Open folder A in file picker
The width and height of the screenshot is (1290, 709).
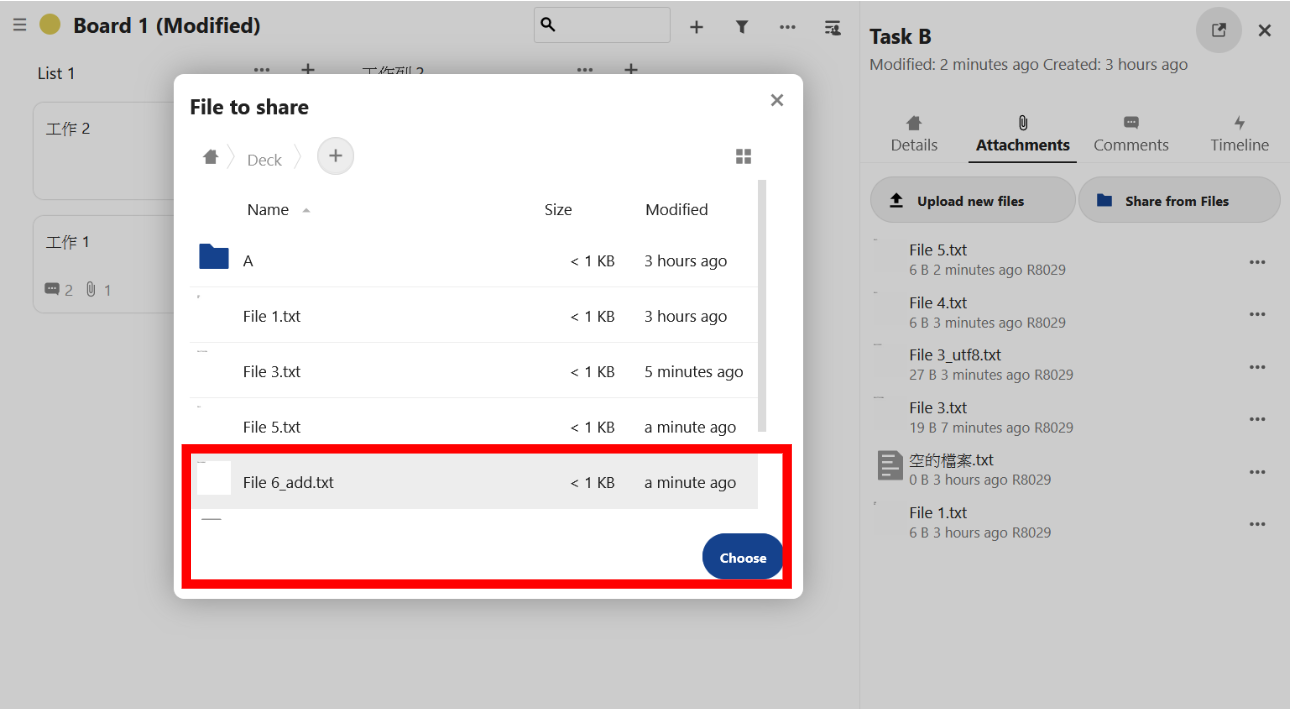tap(473, 260)
